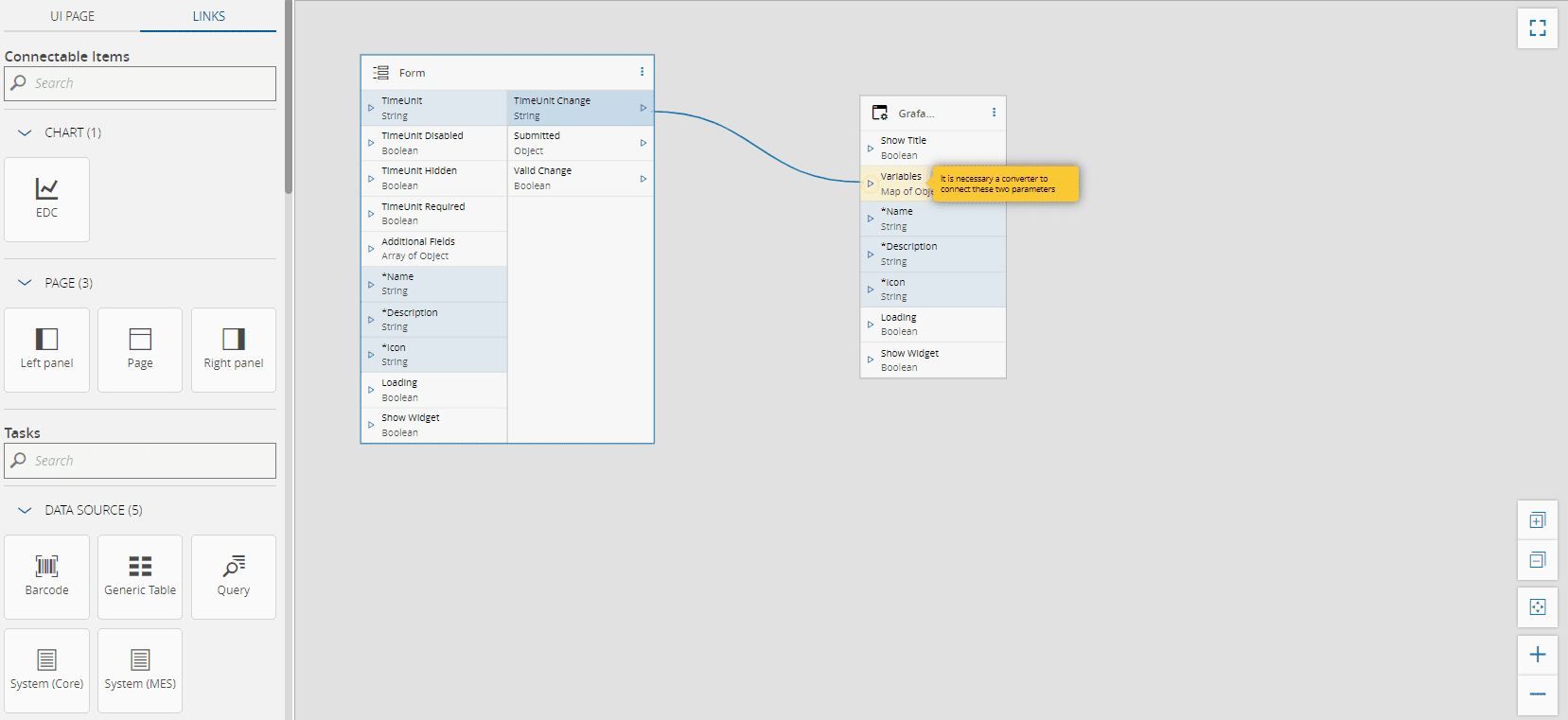Open the Grafana node options menu
Screen dimensions: 1568x720
tap(994, 113)
